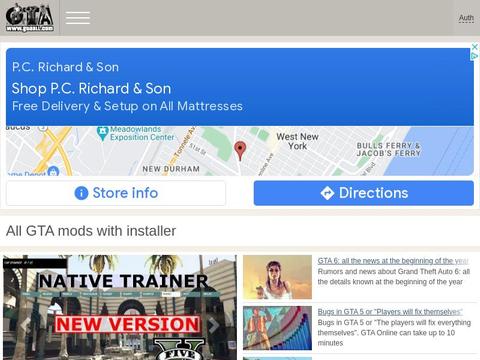Close the ad with the X icon
Viewport: 480px width, 360px height.
pyautogui.click(x=474, y=47)
